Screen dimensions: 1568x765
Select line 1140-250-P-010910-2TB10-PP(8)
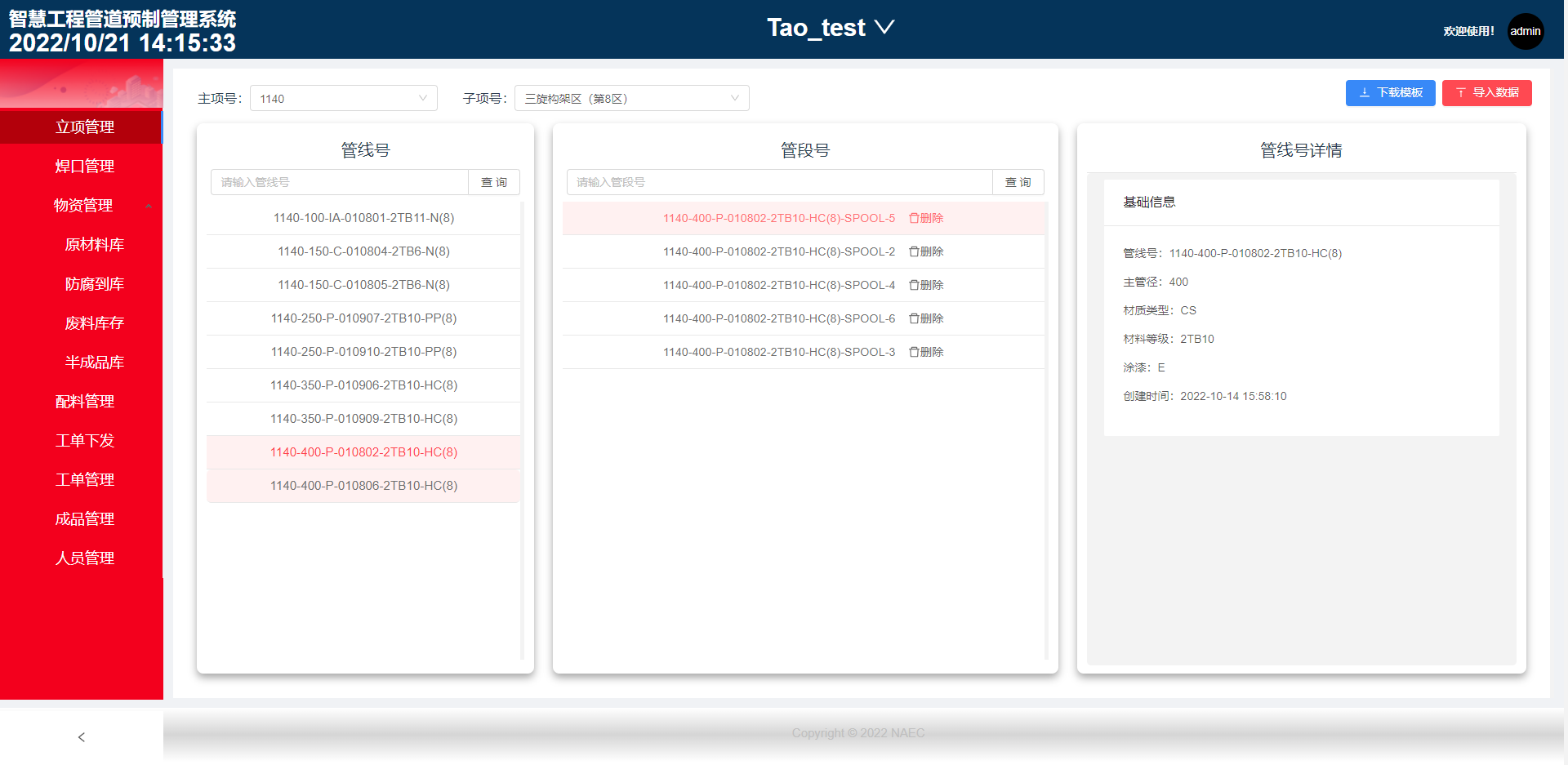tap(363, 352)
